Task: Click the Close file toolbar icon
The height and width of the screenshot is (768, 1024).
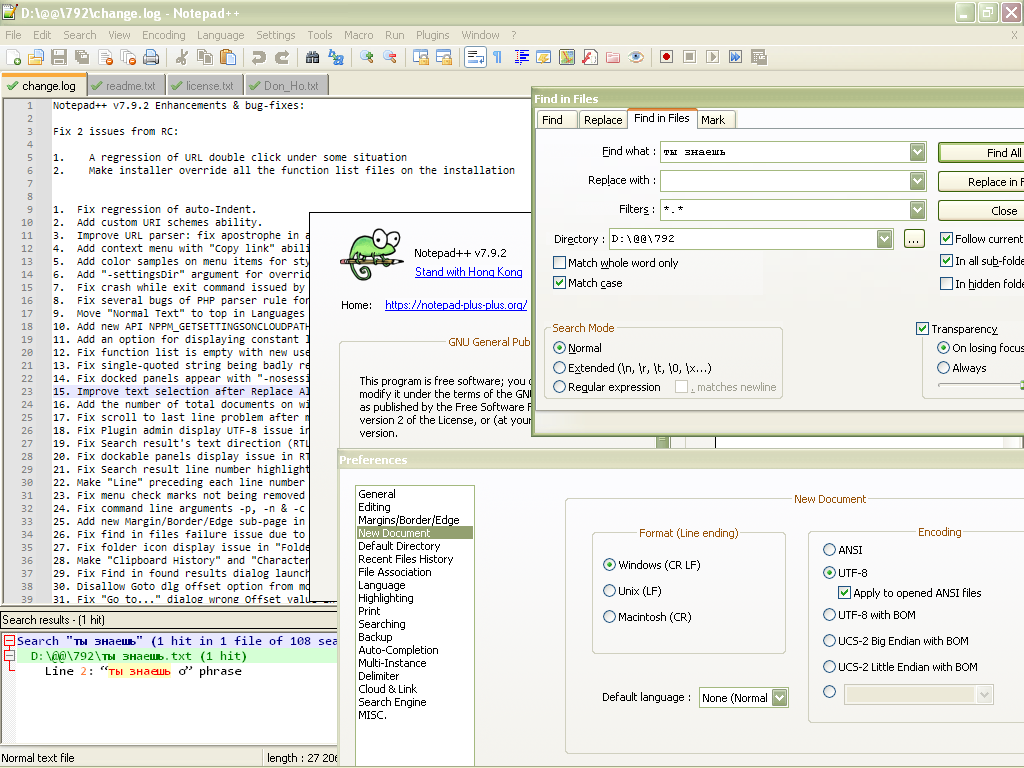Action: click(x=105, y=57)
